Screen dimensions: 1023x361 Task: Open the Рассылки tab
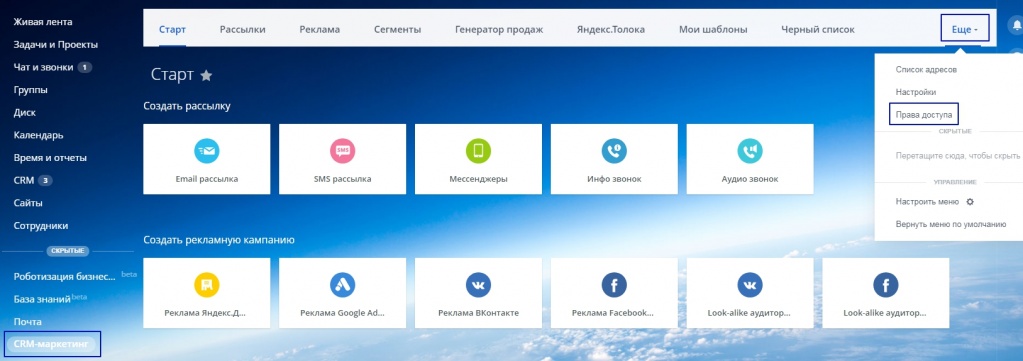tap(243, 29)
